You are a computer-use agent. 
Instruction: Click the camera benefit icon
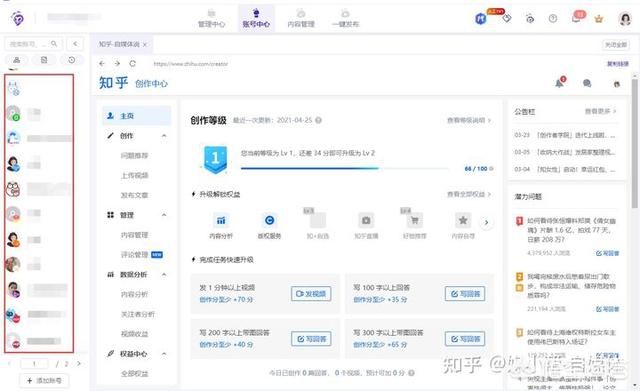366,221
